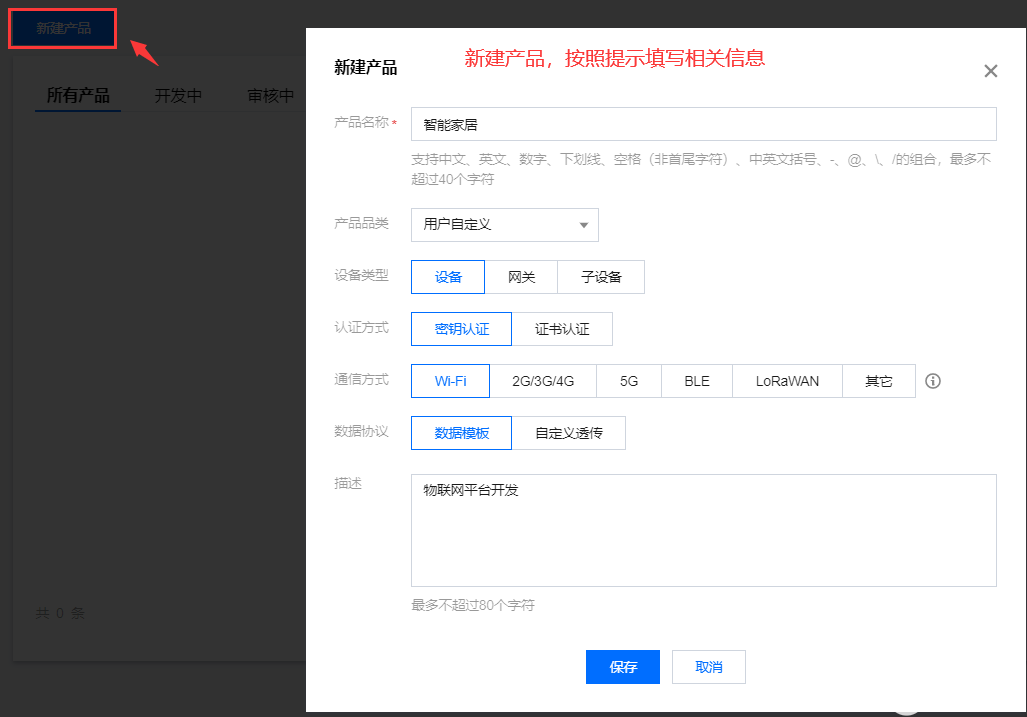Select 2G/3G/4G communication mode
Viewport: 1027px width, 717px height.
pyautogui.click(x=543, y=380)
